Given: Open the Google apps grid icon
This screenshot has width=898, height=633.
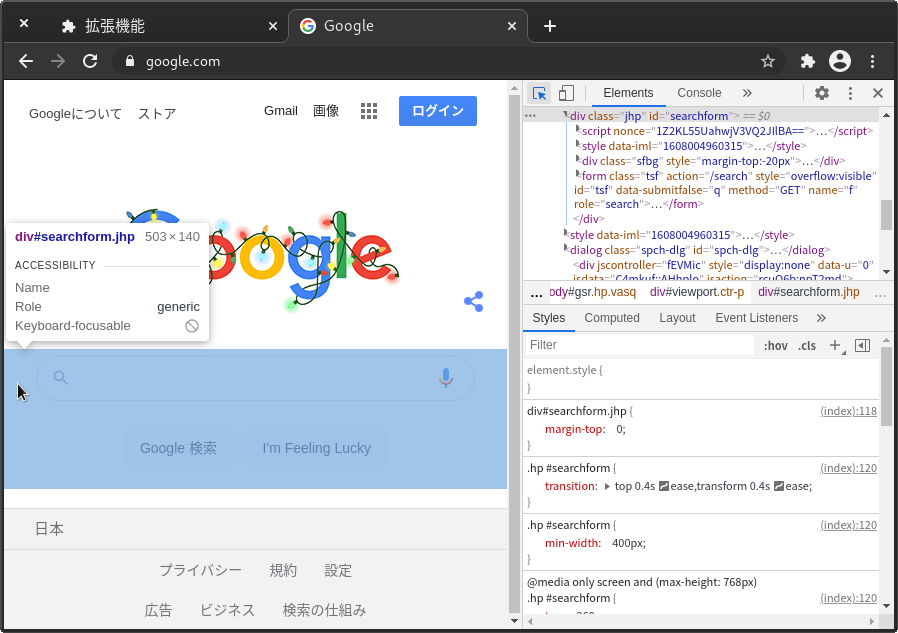Looking at the screenshot, I should point(369,111).
